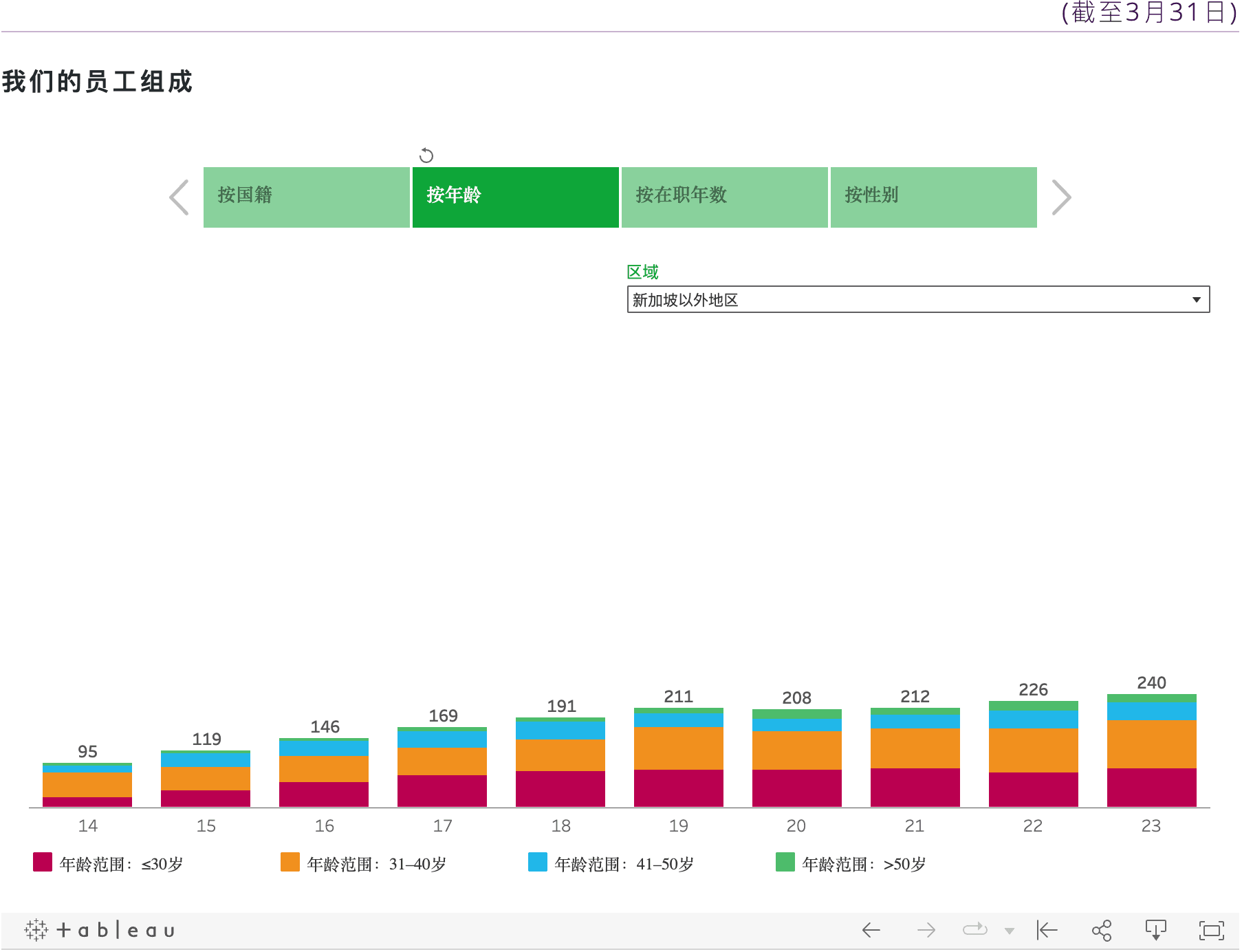Viewport: 1242px width, 952px height.
Task: Click the total label 240
Action: 1152,683
